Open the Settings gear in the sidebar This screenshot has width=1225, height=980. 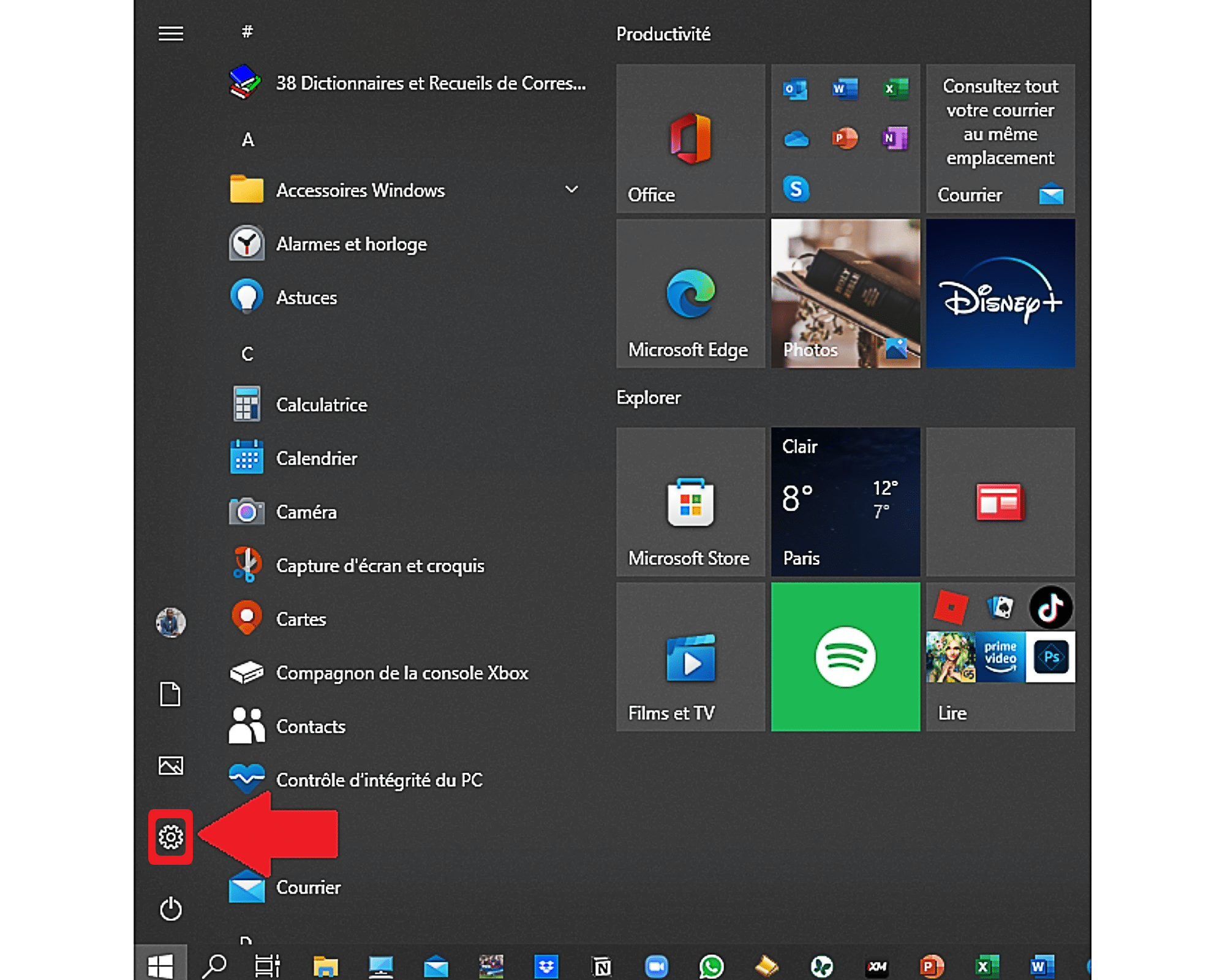click(170, 837)
